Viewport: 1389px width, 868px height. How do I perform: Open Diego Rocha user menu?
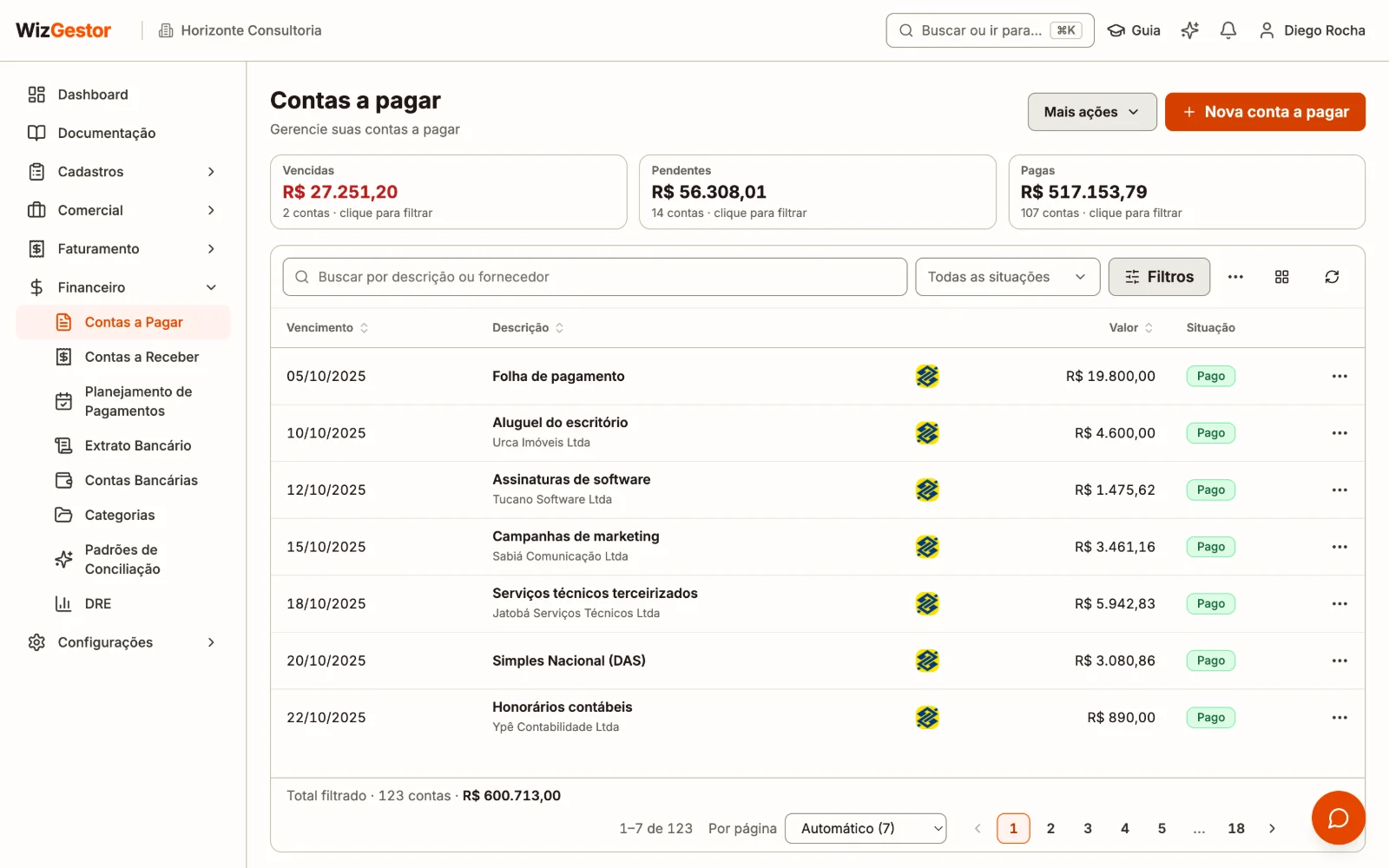[x=1312, y=30]
